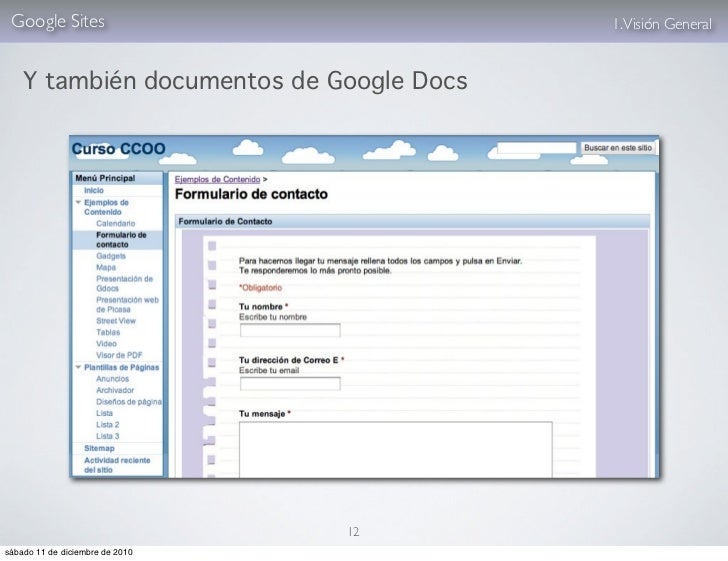Open the Lista 2 page
728x561 pixels.
pos(108,425)
